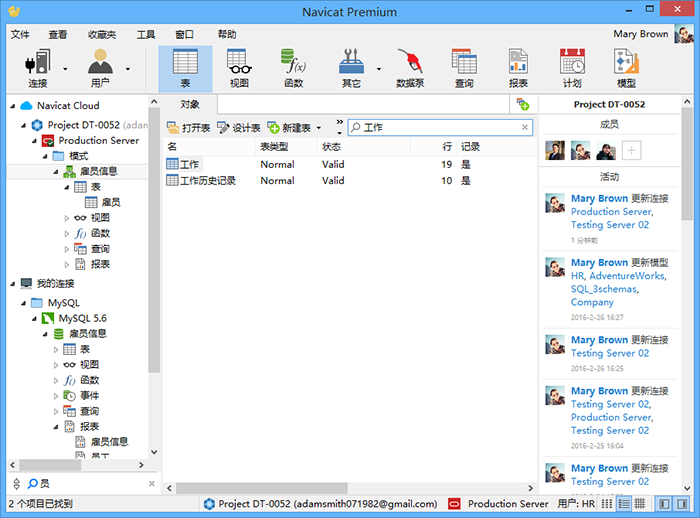Image resolution: width=700 pixels, height=518 pixels.
Task: Click the 其它 (Others) toolbar icon
Action: [x=351, y=68]
